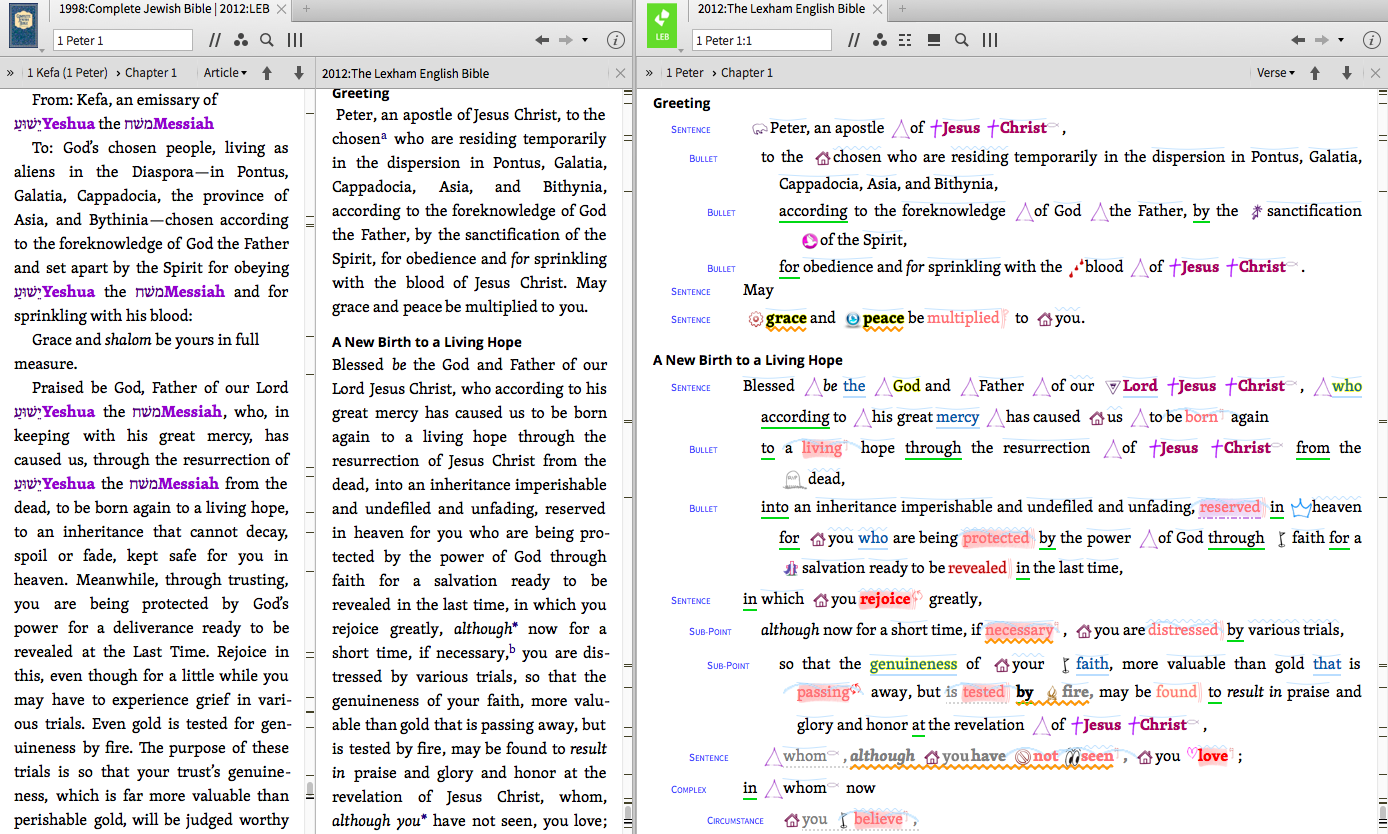Image resolution: width=1388 pixels, height=834 pixels.
Task: Open the green LEB resource panel menu
Action: [661, 27]
